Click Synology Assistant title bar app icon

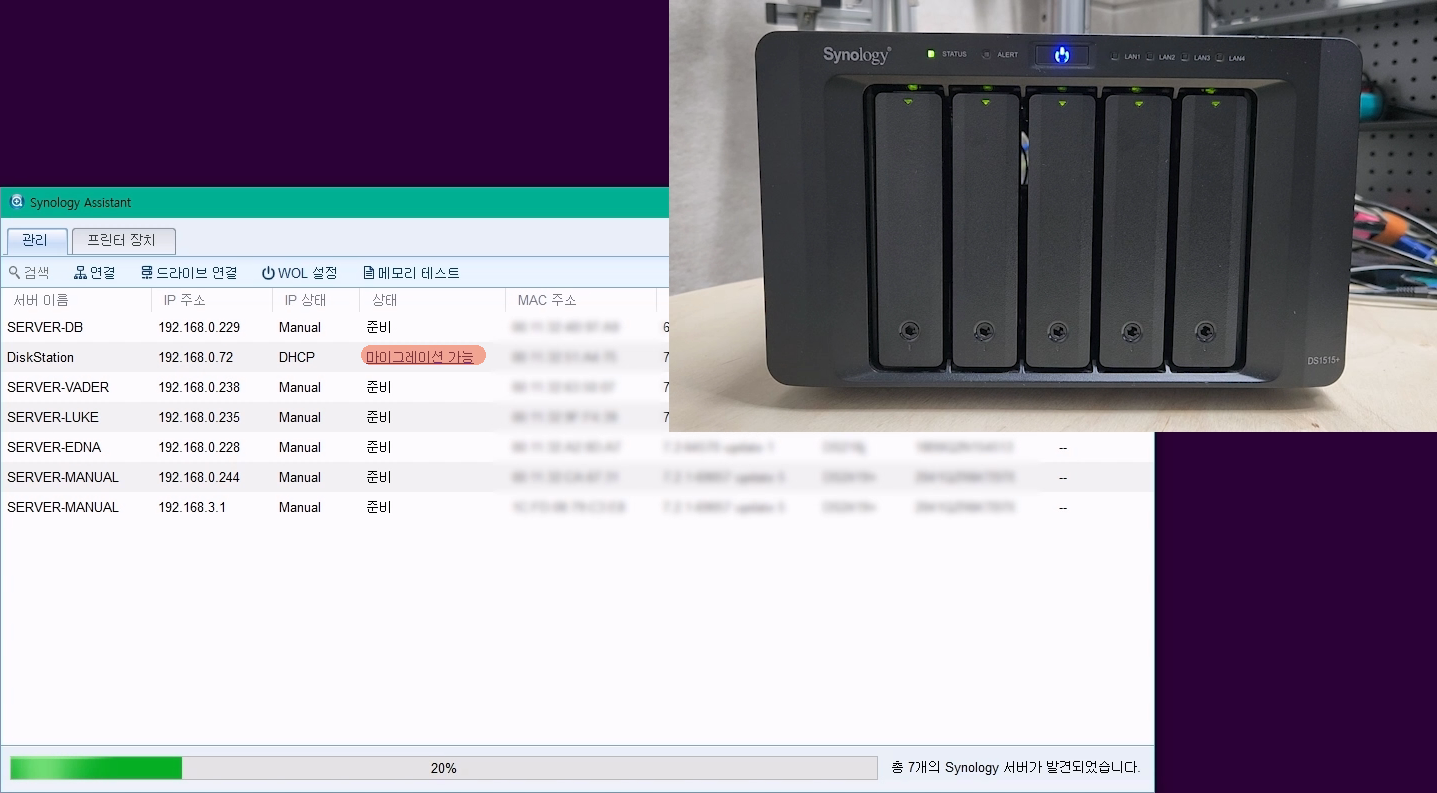[16, 202]
